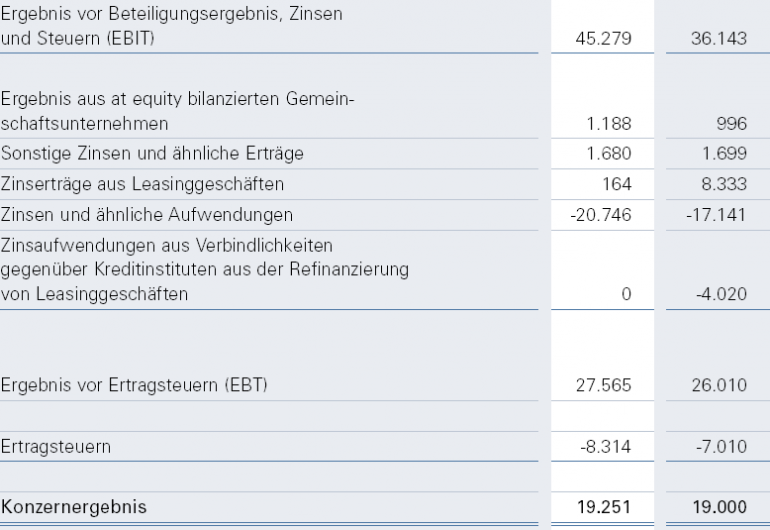Click the 'Zinserträge aus Leasinggeschäften' row label
This screenshot has width=770, height=530.
point(142,184)
